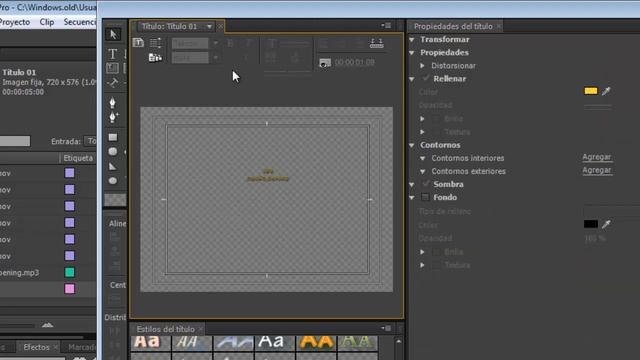Click New Title Based on Current icon
Screen dimensions: 640x360
click(138, 42)
